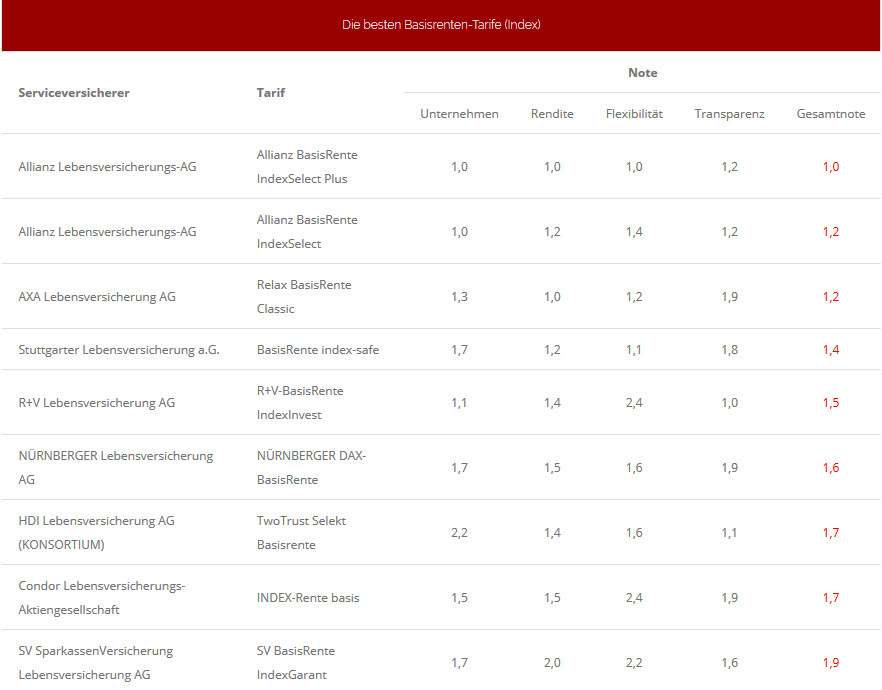Click Transparenz 1,8 in the Stuttgarter row
The height and width of the screenshot is (690, 882).
729,350
